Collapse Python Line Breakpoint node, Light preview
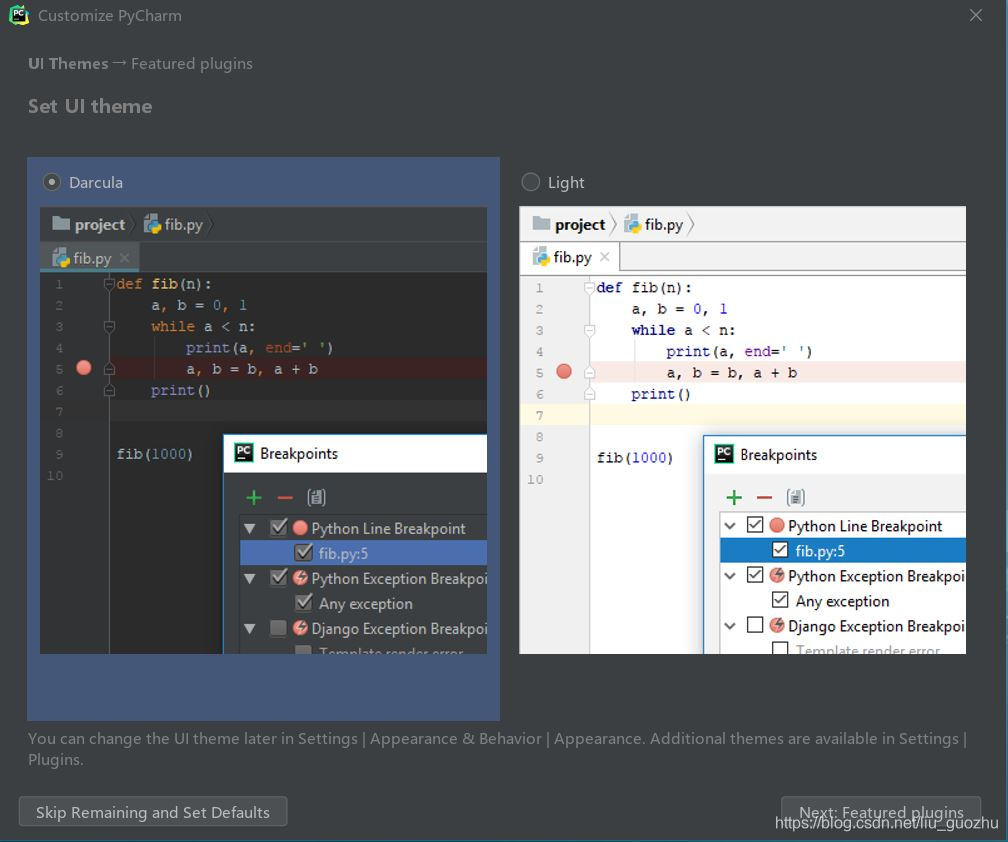The image size is (1008, 842). (730, 526)
